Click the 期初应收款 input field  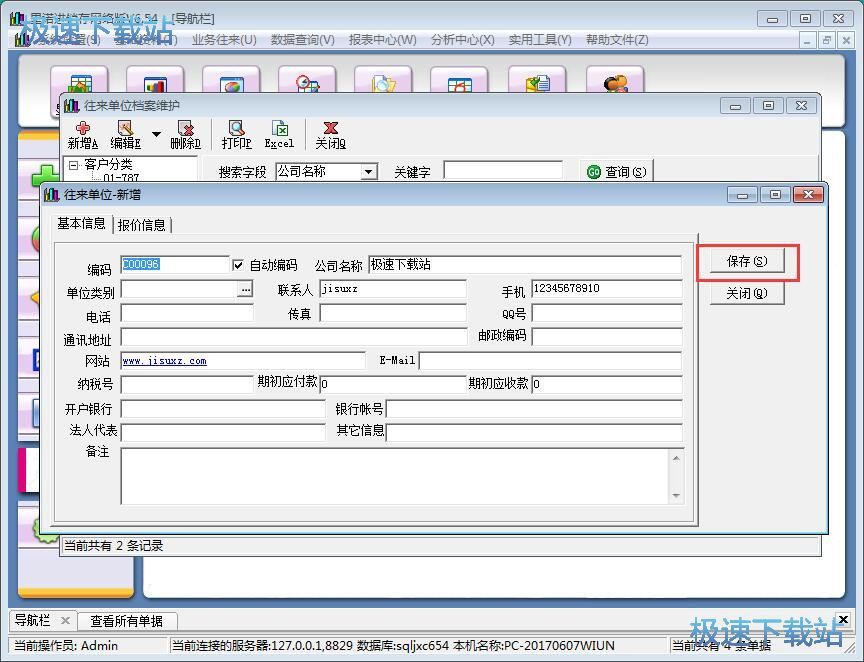point(607,384)
